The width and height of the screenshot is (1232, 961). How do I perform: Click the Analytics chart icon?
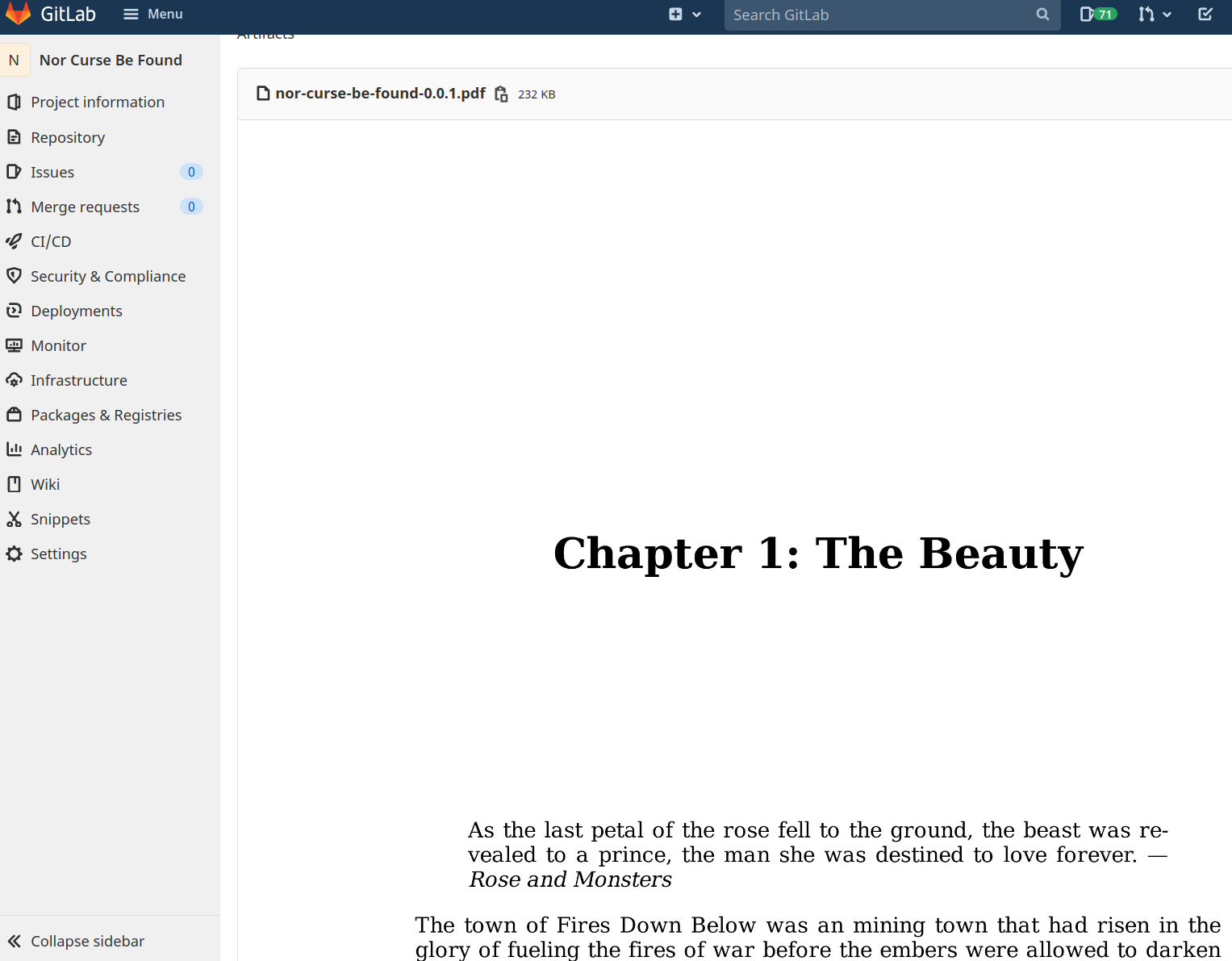pos(14,449)
